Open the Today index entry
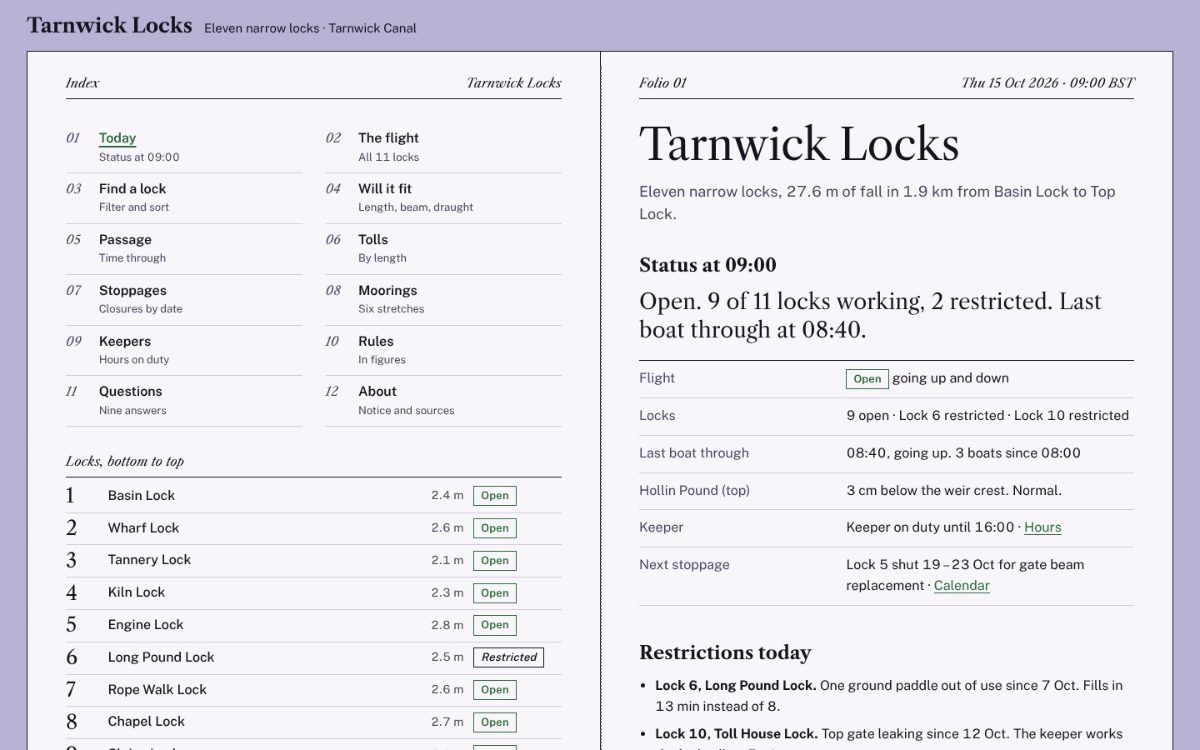Viewport: 1200px width, 750px height. pyautogui.click(x=184, y=147)
